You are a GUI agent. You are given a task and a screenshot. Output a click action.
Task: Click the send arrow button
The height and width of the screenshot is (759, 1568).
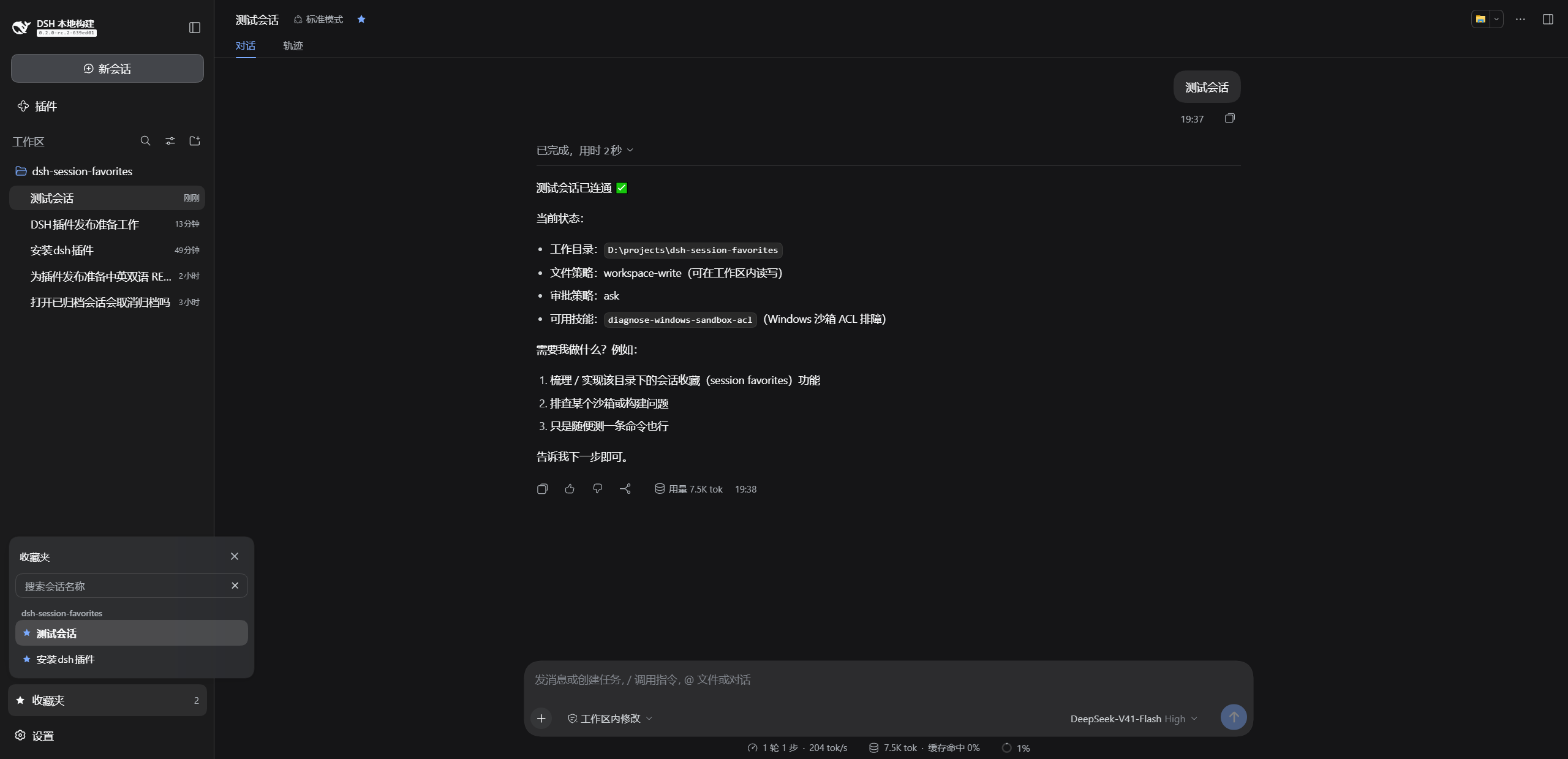(1234, 717)
